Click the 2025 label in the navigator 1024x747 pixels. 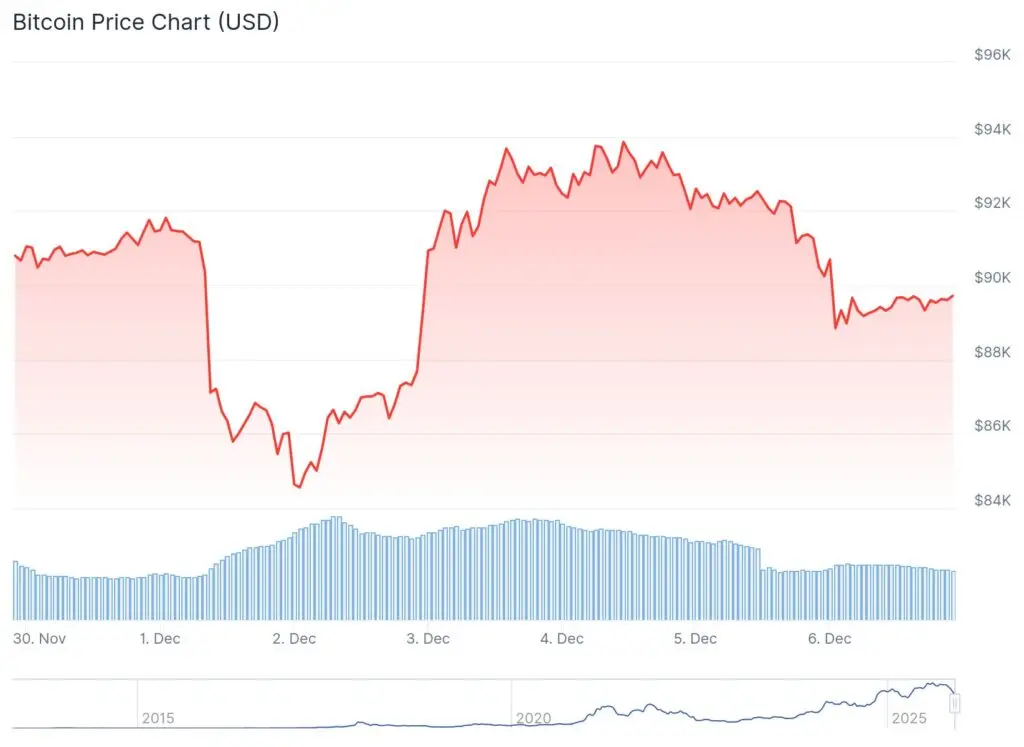[908, 718]
